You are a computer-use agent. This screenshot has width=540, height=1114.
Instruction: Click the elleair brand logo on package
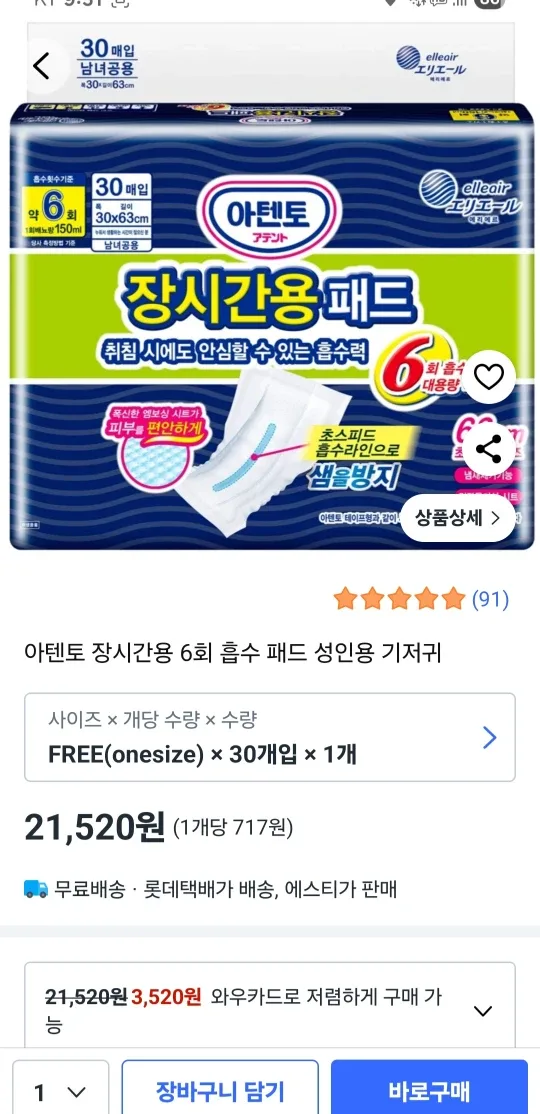click(x=470, y=193)
